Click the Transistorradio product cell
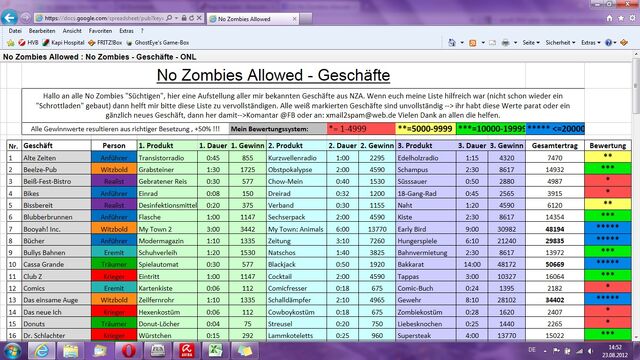This screenshot has height=360, width=640. (167, 158)
